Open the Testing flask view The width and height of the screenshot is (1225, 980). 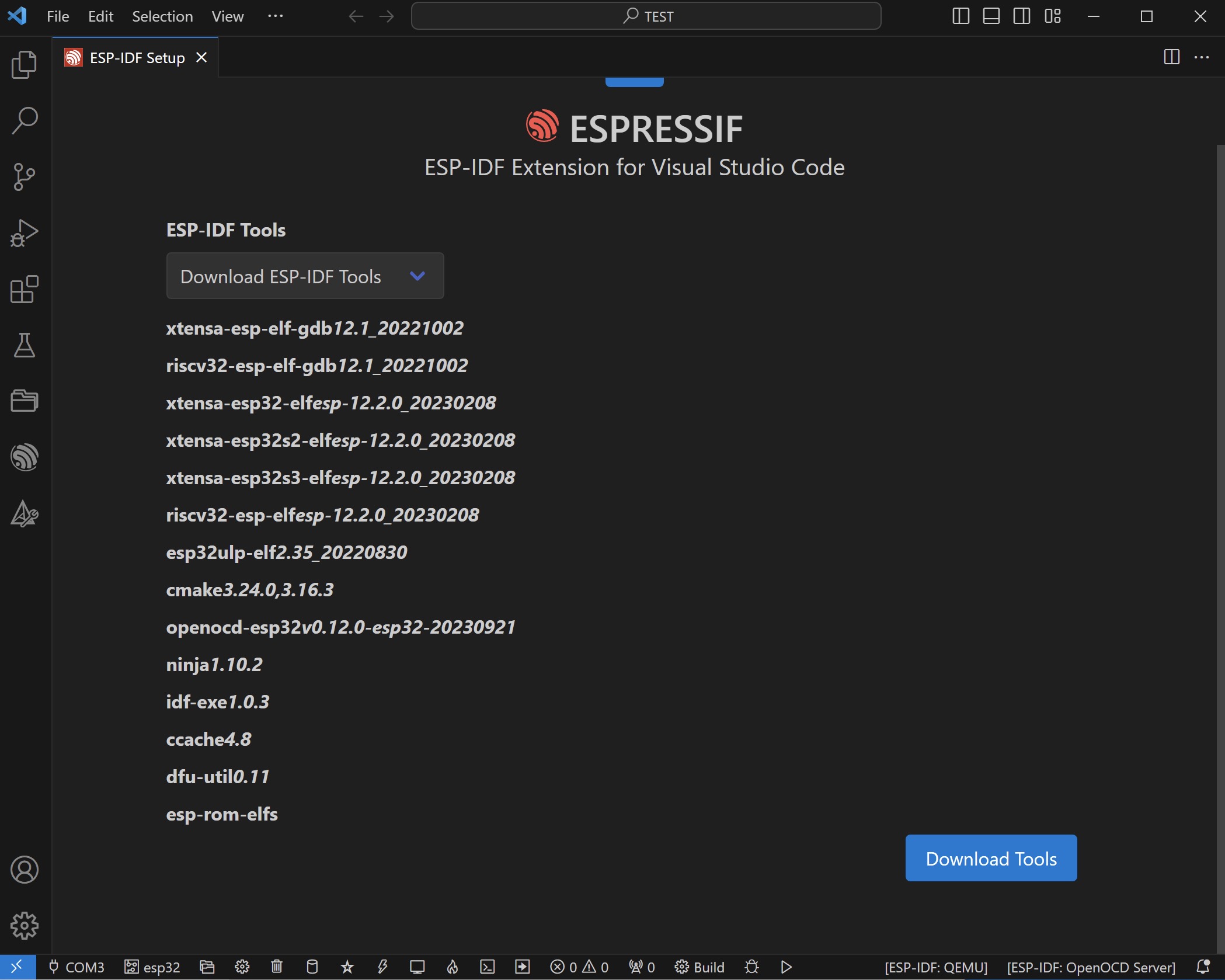pos(25,345)
